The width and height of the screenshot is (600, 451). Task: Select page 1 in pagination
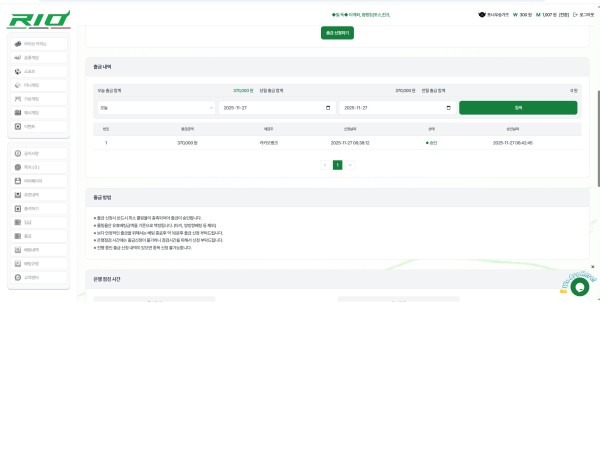point(337,165)
